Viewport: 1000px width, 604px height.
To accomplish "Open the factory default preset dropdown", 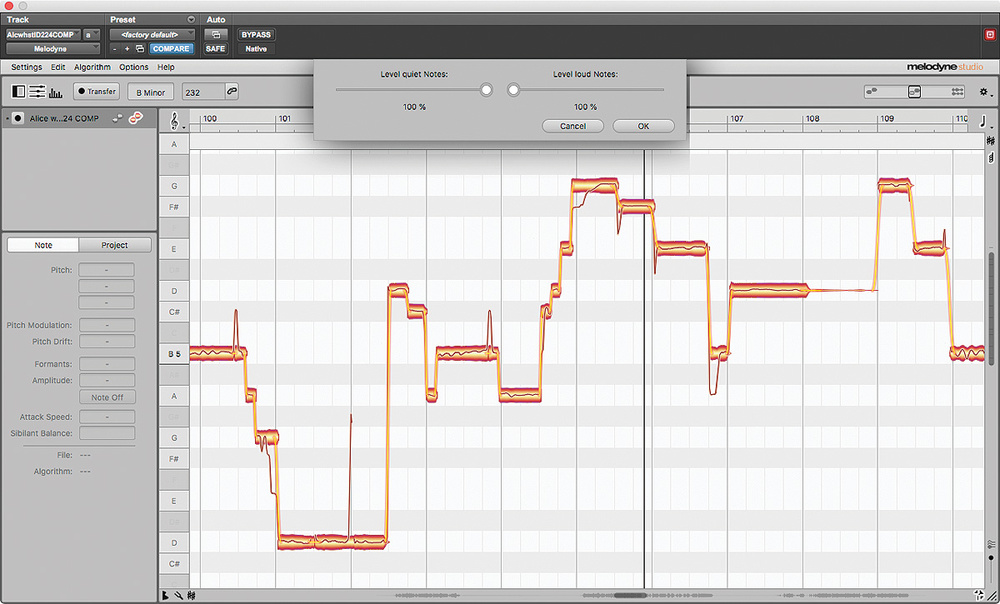I will [152, 32].
